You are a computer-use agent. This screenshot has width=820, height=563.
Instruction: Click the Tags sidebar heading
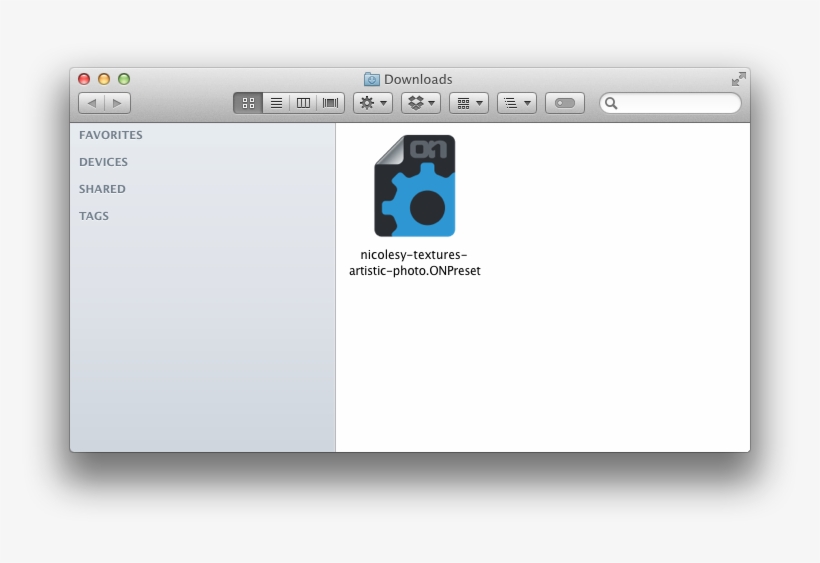click(94, 216)
